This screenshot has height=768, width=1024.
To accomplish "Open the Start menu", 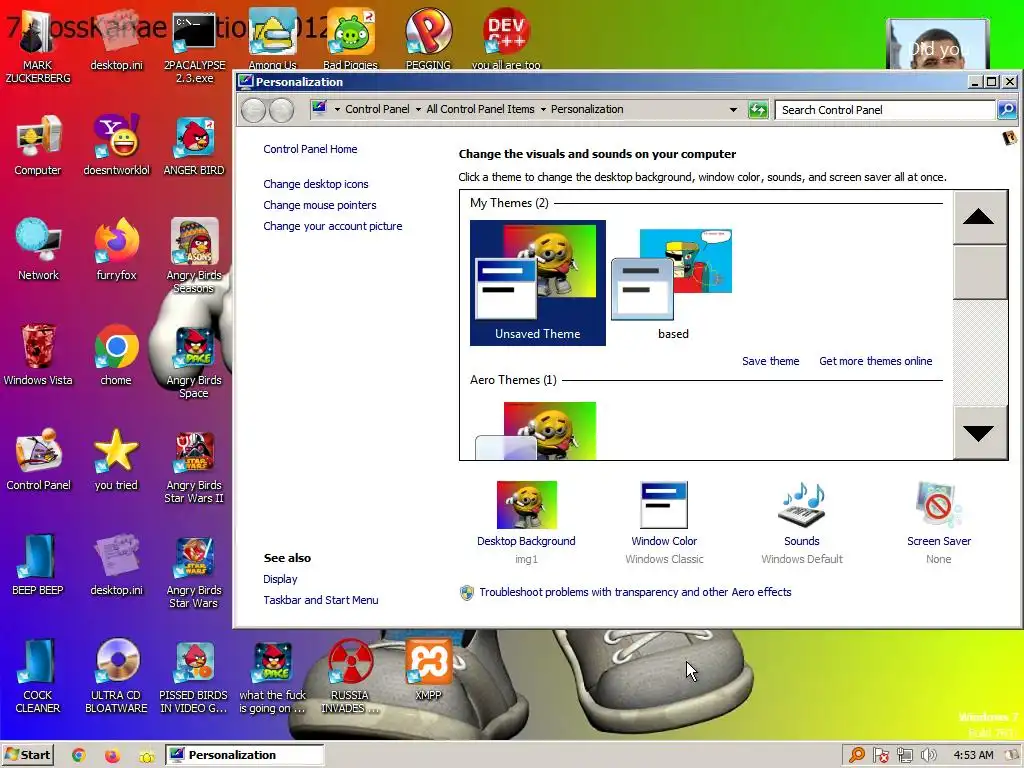I will click(27, 755).
